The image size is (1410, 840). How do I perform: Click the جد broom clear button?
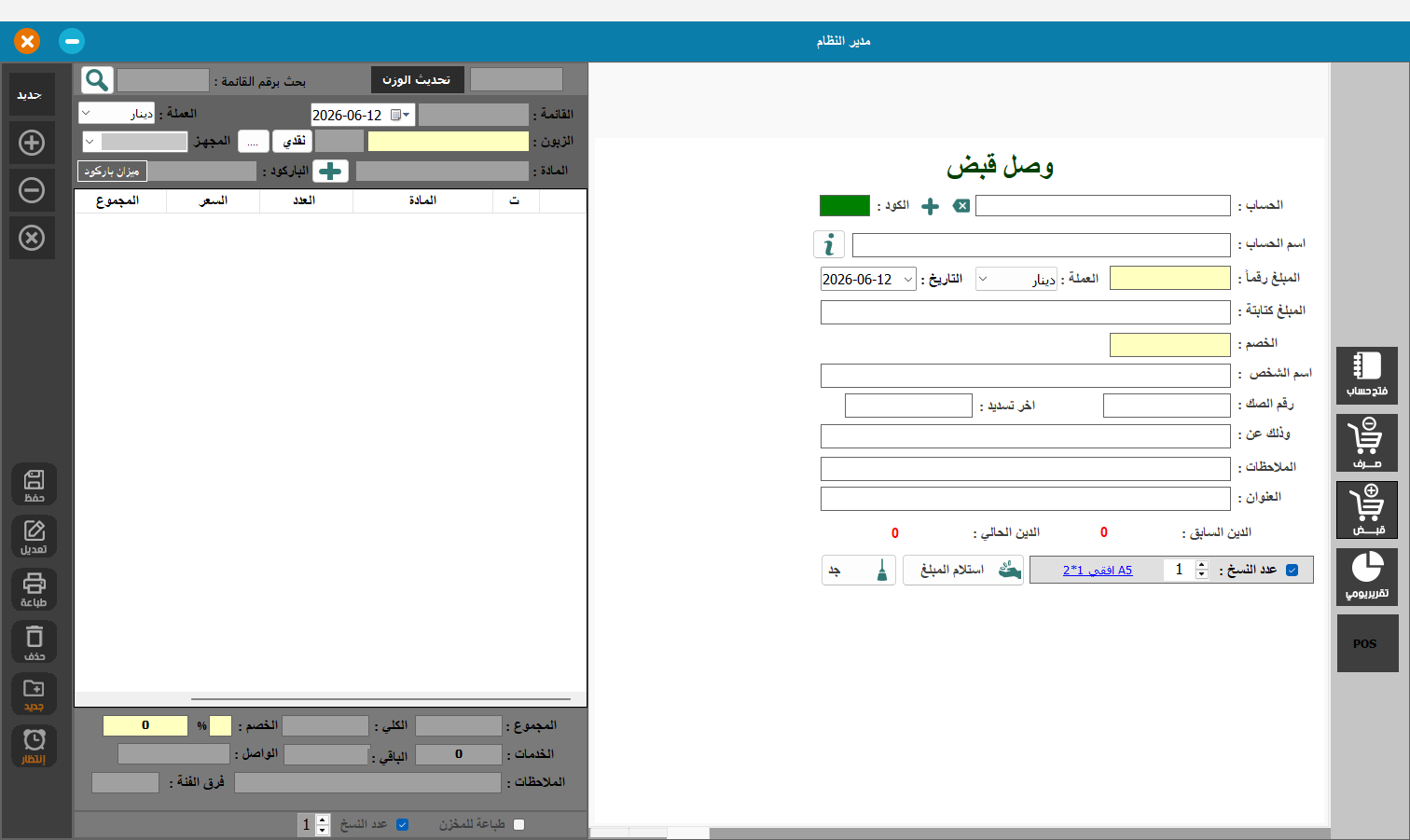pos(859,570)
